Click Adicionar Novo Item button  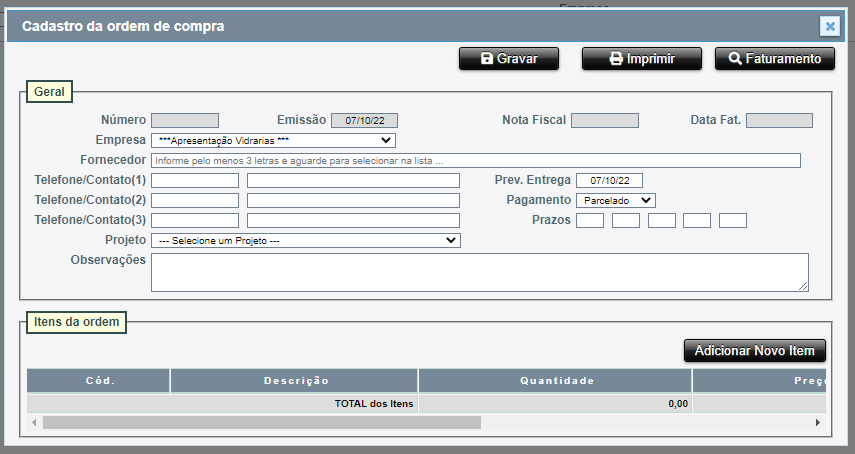coord(755,351)
